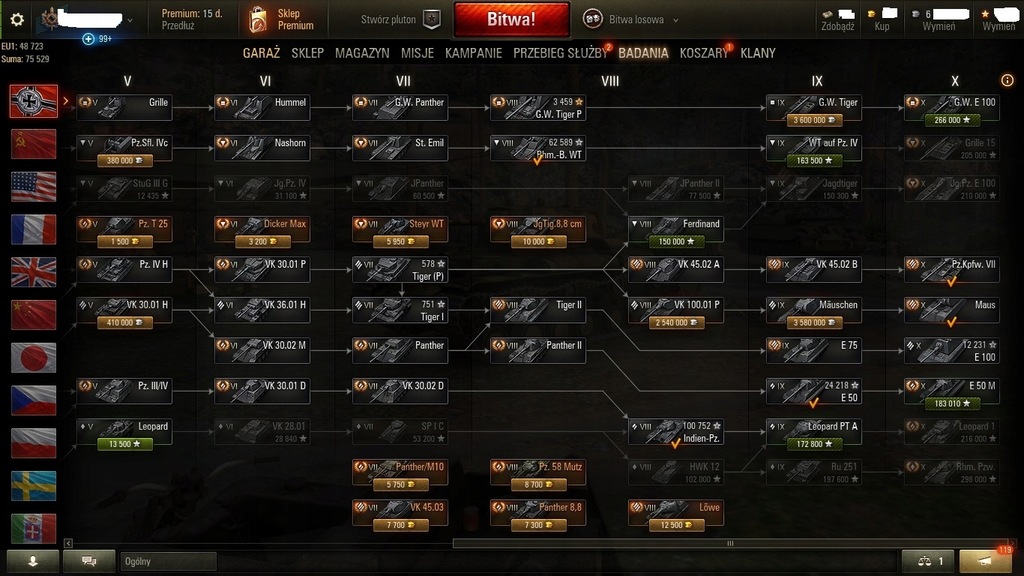Click Stwórz pluton platoon button
The height and width of the screenshot is (576, 1024).
click(400, 20)
